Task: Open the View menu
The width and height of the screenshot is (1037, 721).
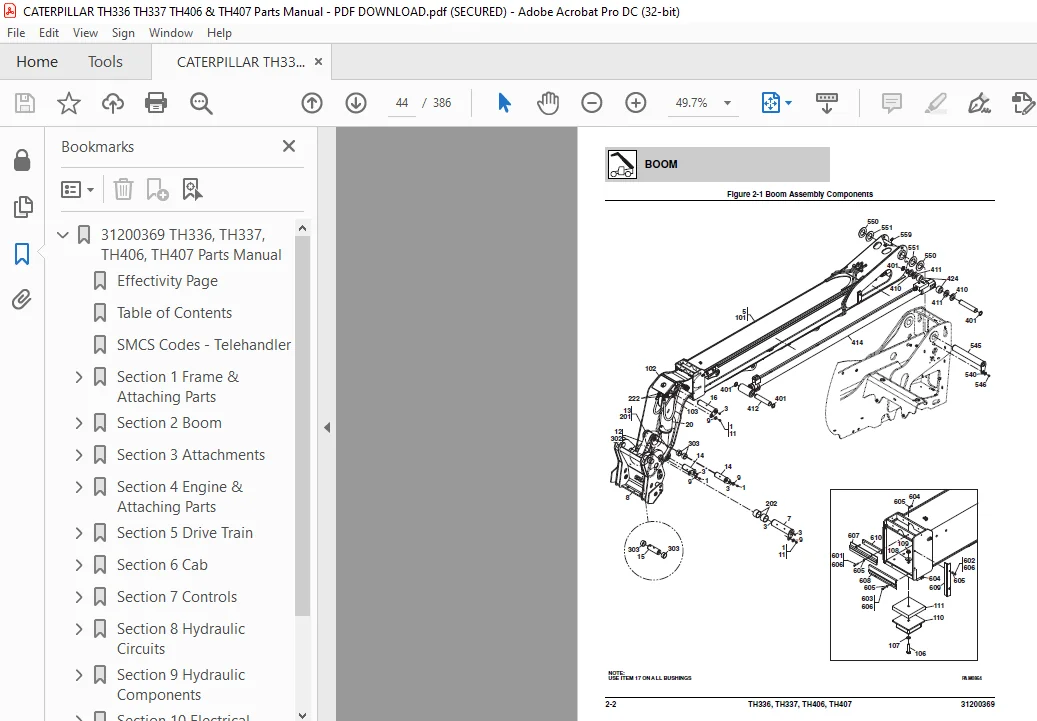Action: point(85,33)
